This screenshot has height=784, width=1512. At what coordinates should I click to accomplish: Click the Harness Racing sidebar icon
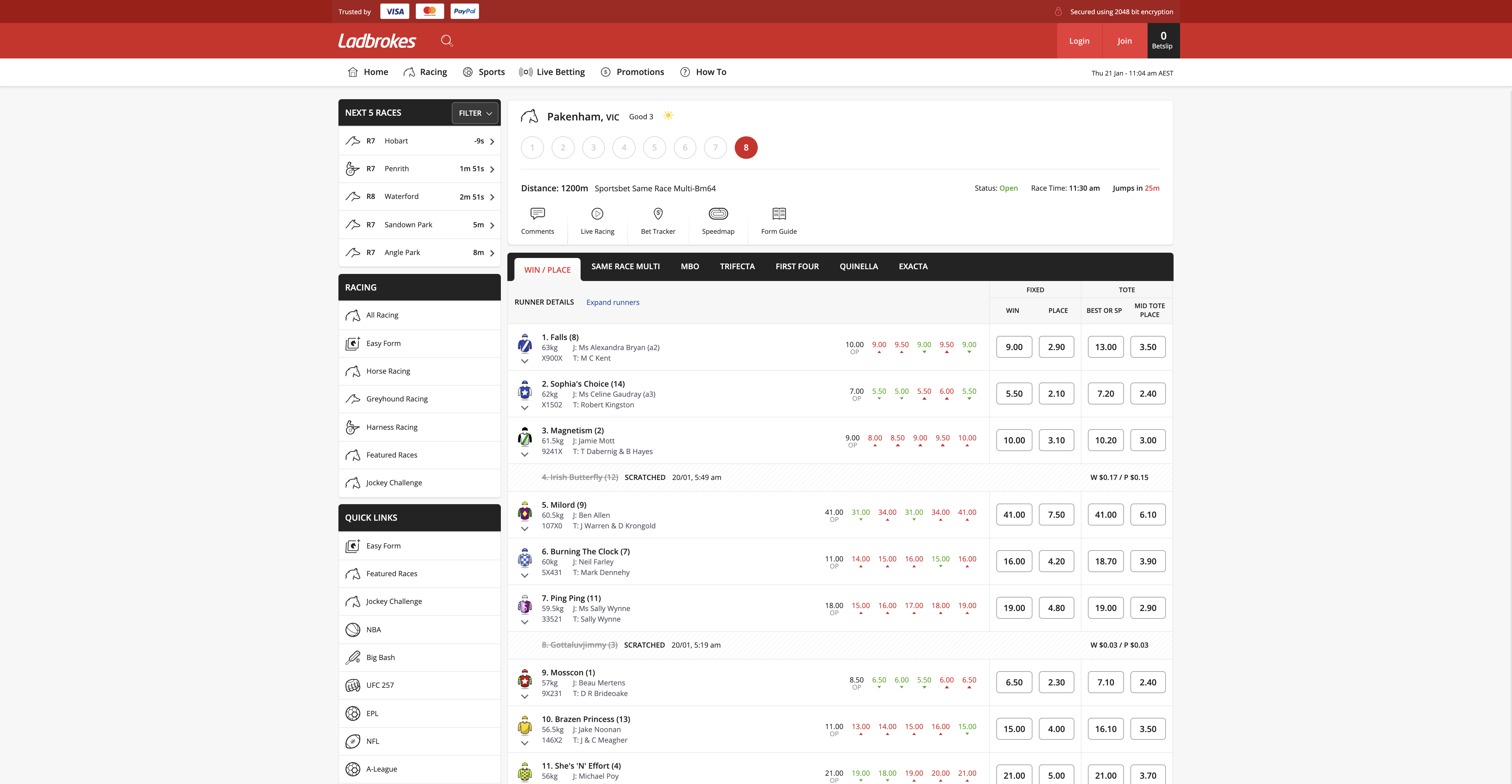(x=352, y=427)
